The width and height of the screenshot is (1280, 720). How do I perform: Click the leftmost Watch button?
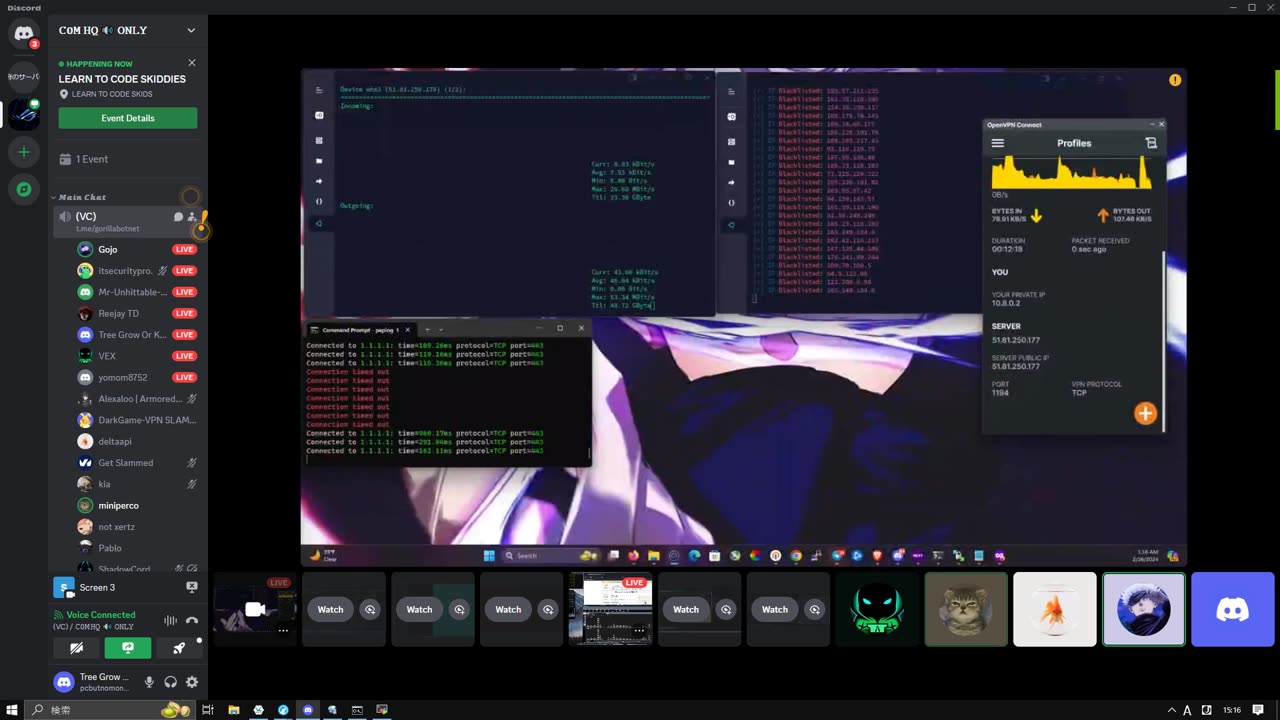pos(330,609)
